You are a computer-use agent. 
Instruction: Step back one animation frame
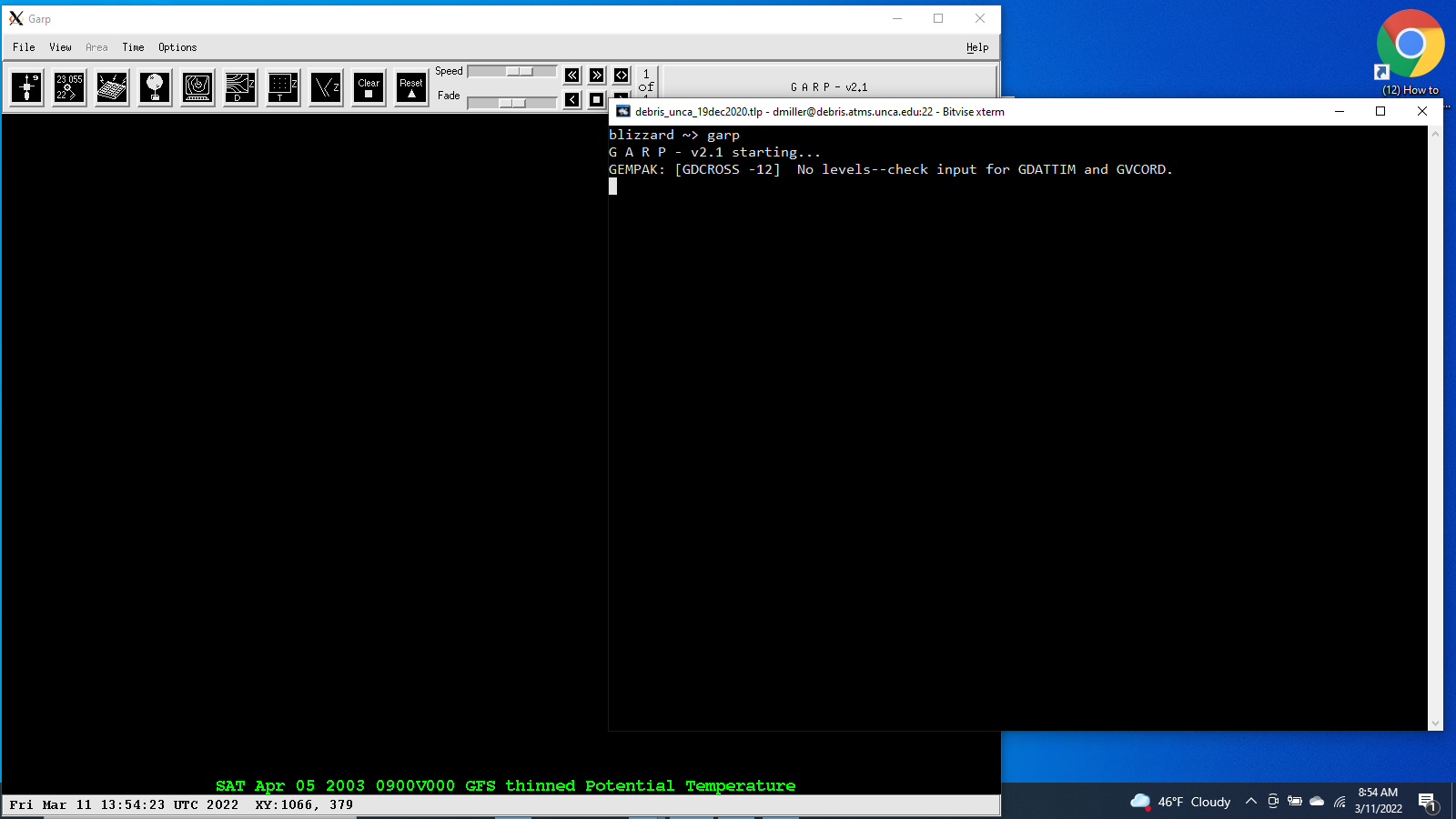tap(572, 99)
